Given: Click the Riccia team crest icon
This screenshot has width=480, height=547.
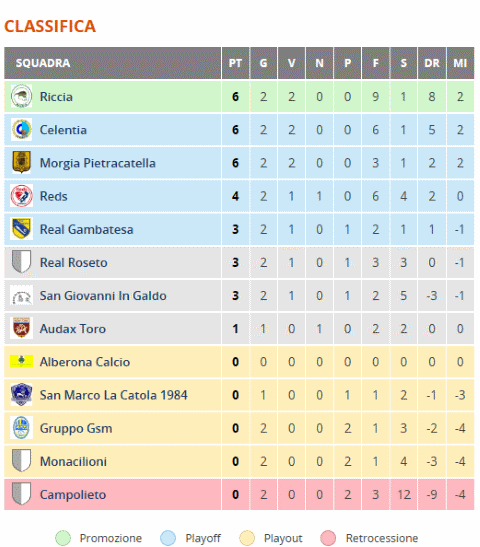Looking at the screenshot, I should pyautogui.click(x=21, y=96).
